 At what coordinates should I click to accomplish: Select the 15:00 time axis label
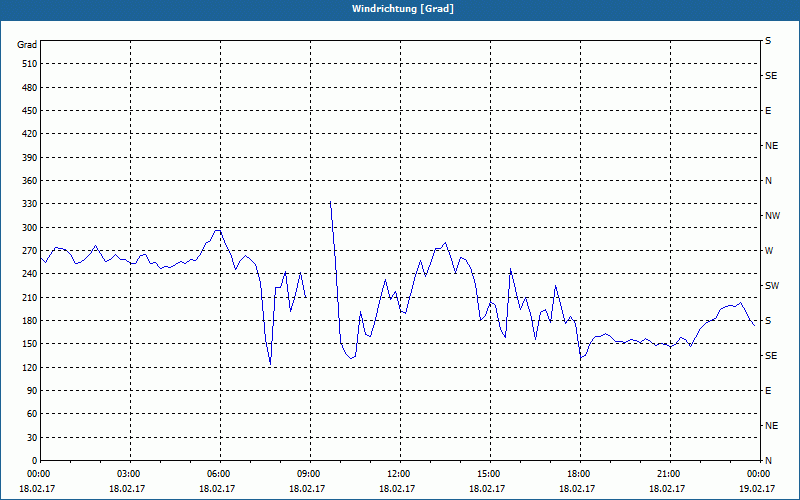[x=487, y=473]
